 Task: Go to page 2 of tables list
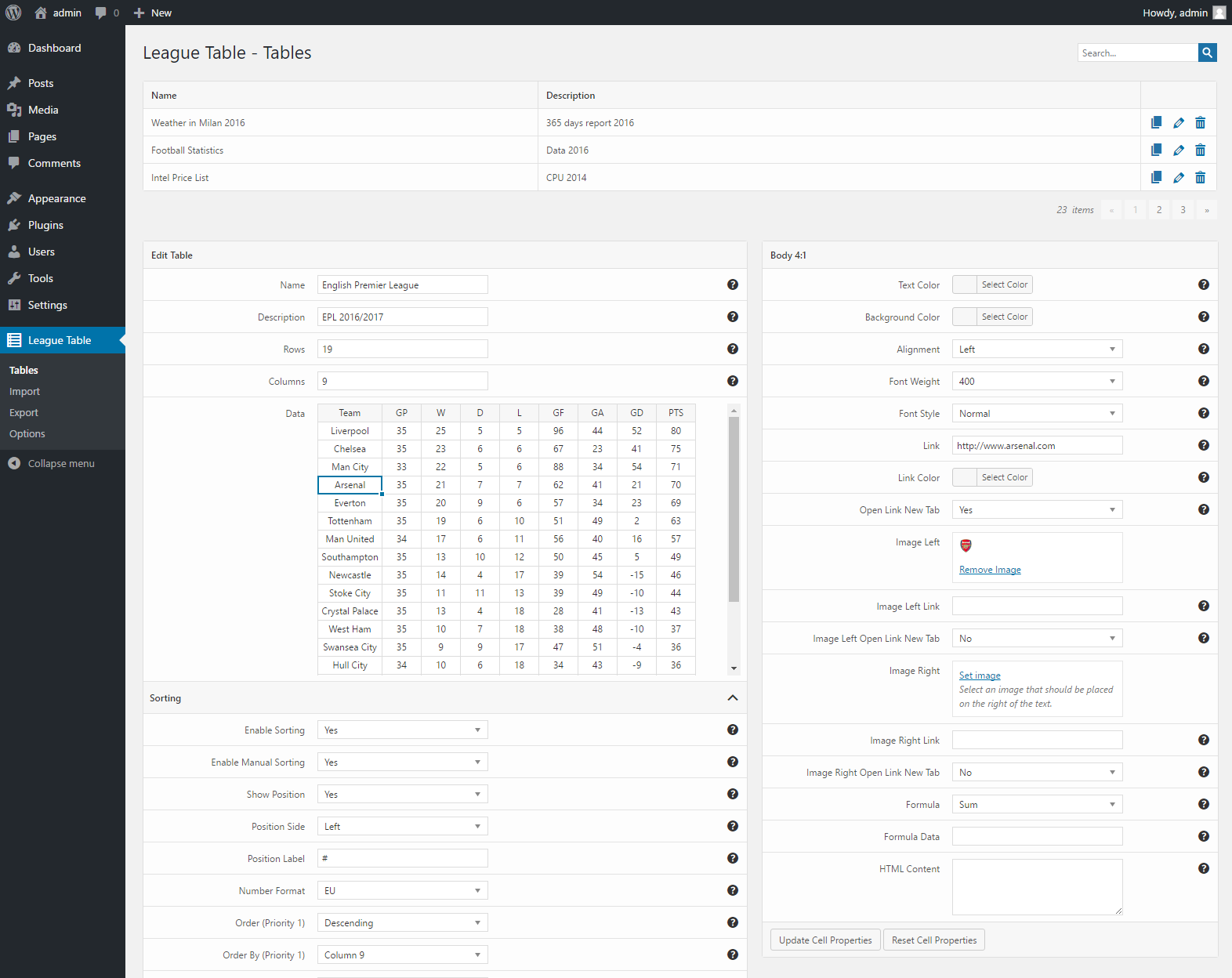click(x=1158, y=210)
